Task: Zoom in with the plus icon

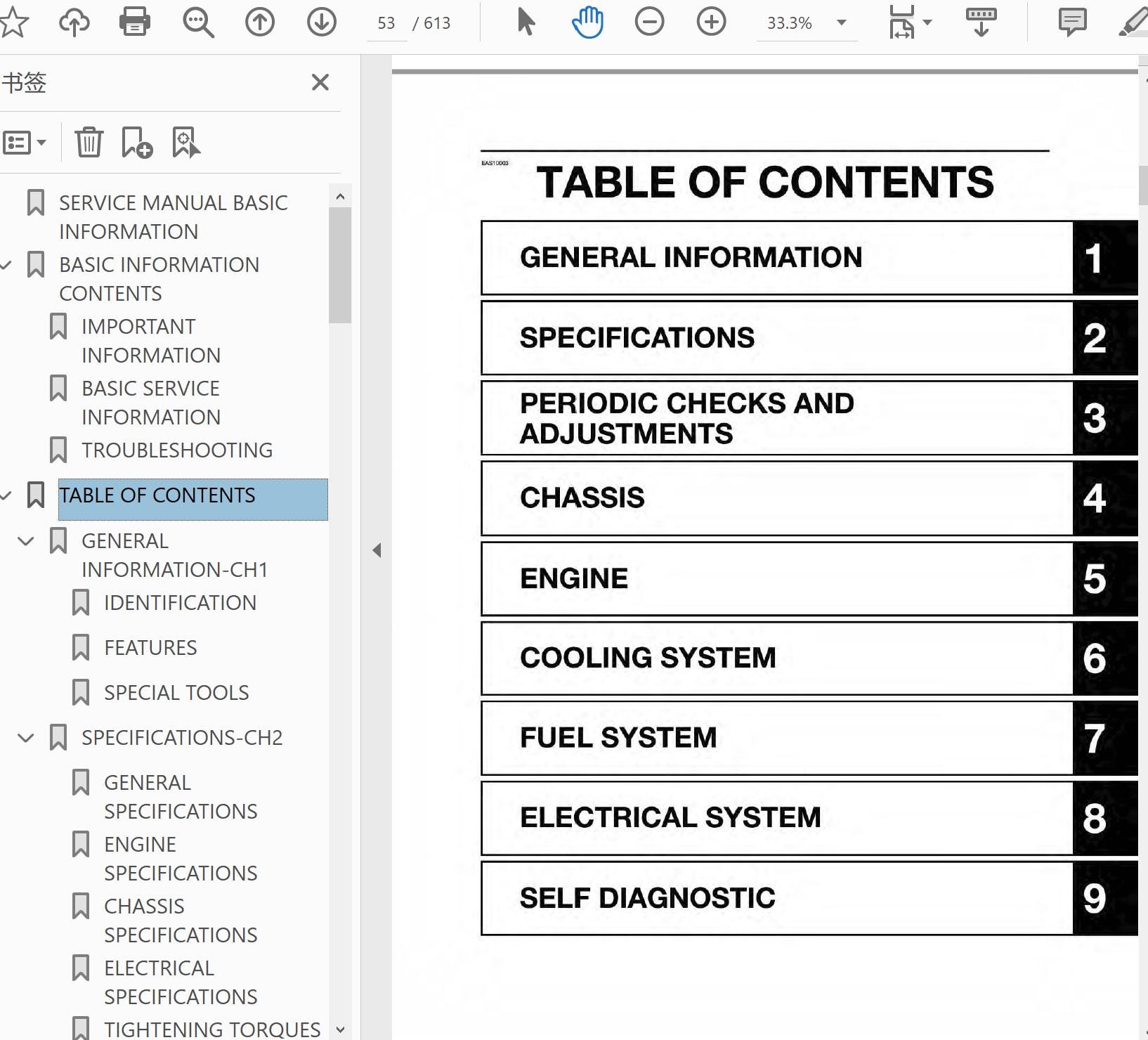Action: [x=712, y=22]
